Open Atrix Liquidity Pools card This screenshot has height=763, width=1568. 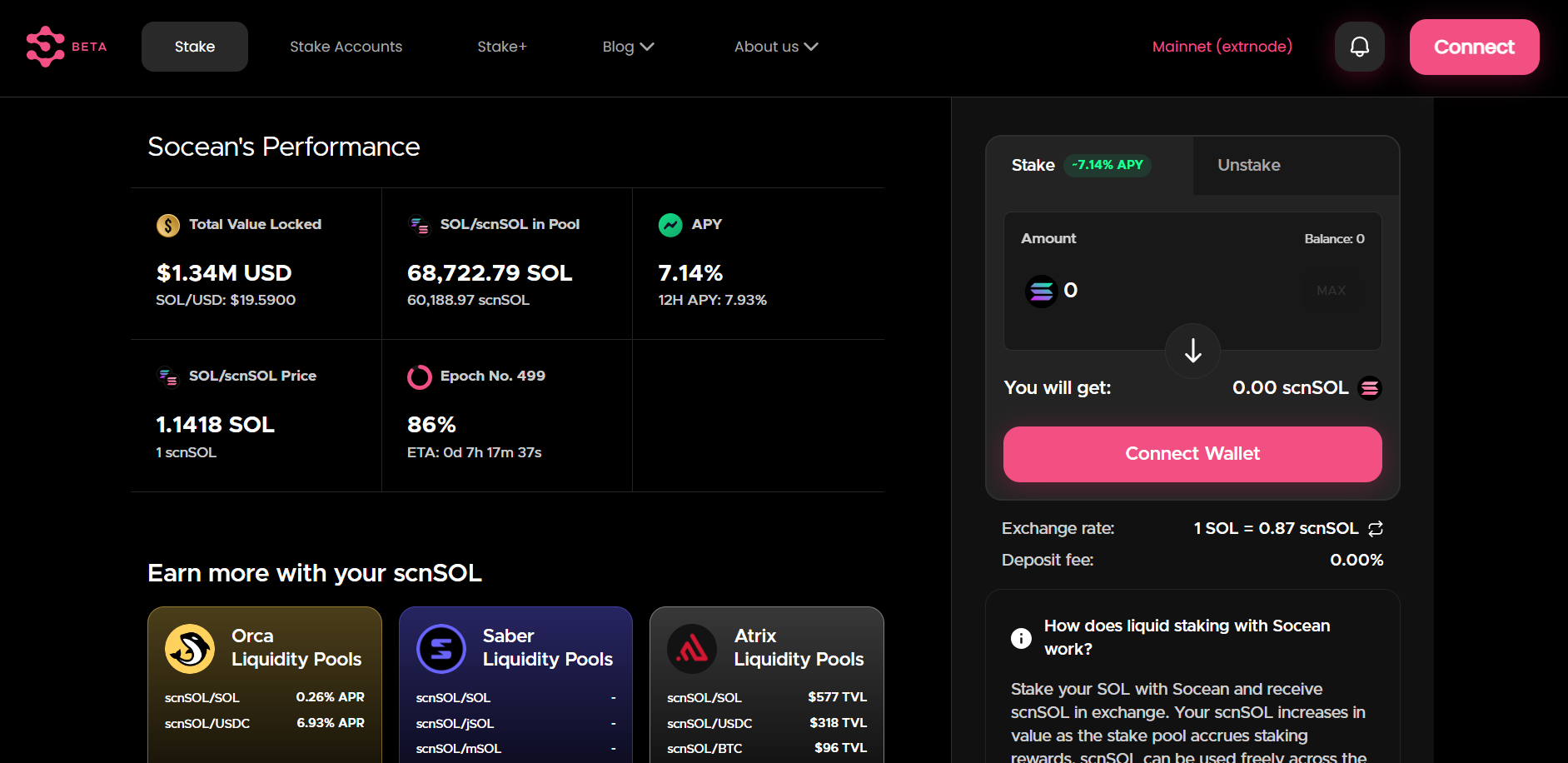[767, 685]
